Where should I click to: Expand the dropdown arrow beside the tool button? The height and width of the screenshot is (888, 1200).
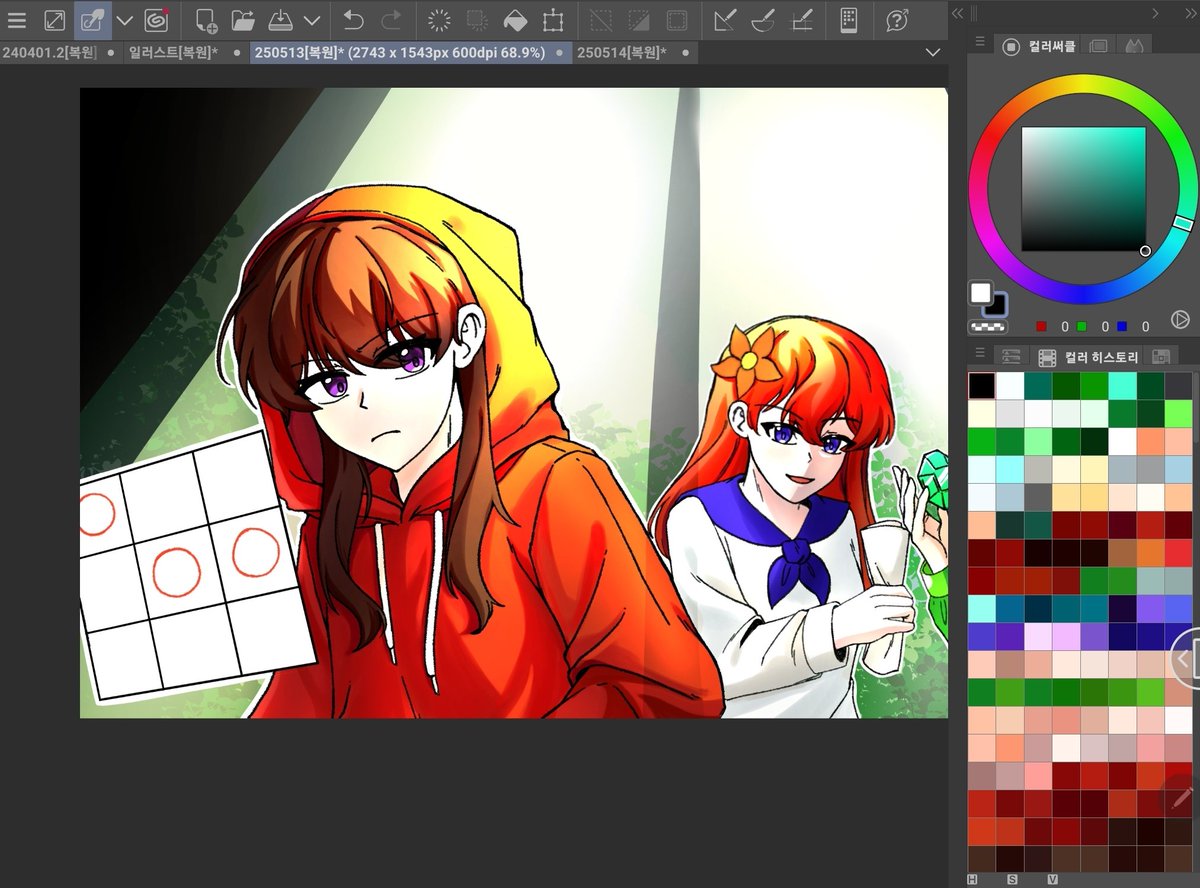point(125,20)
